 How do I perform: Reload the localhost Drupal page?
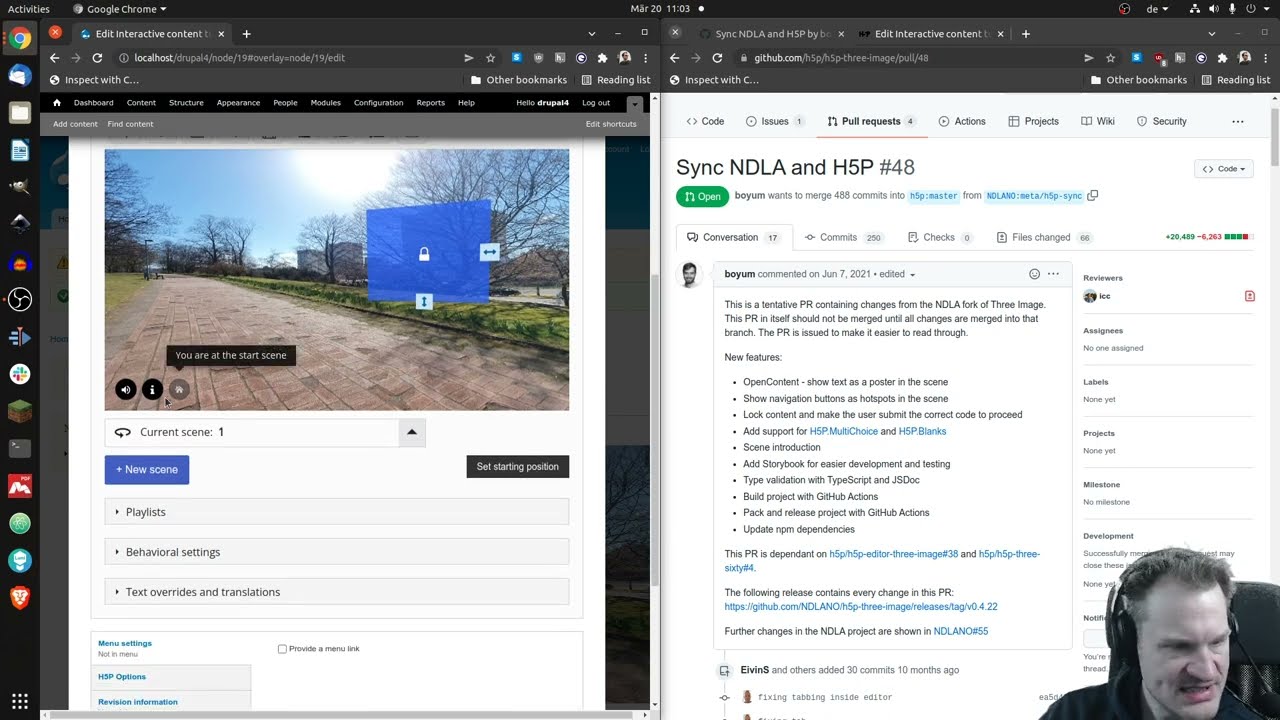(97, 58)
